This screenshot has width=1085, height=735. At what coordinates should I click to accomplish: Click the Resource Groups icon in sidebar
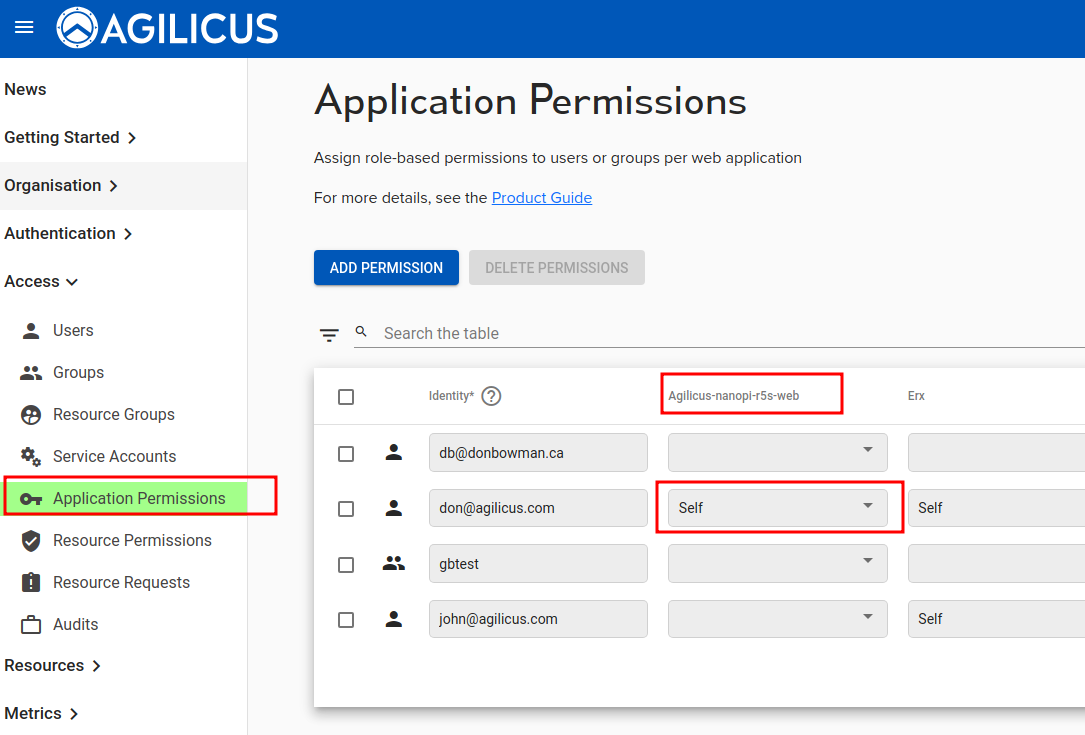(x=32, y=414)
